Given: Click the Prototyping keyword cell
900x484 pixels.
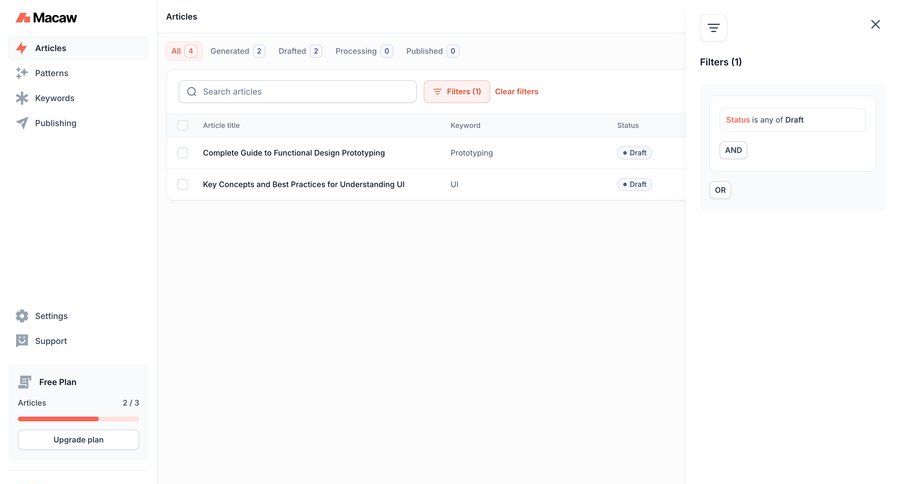Looking at the screenshot, I should (471, 153).
